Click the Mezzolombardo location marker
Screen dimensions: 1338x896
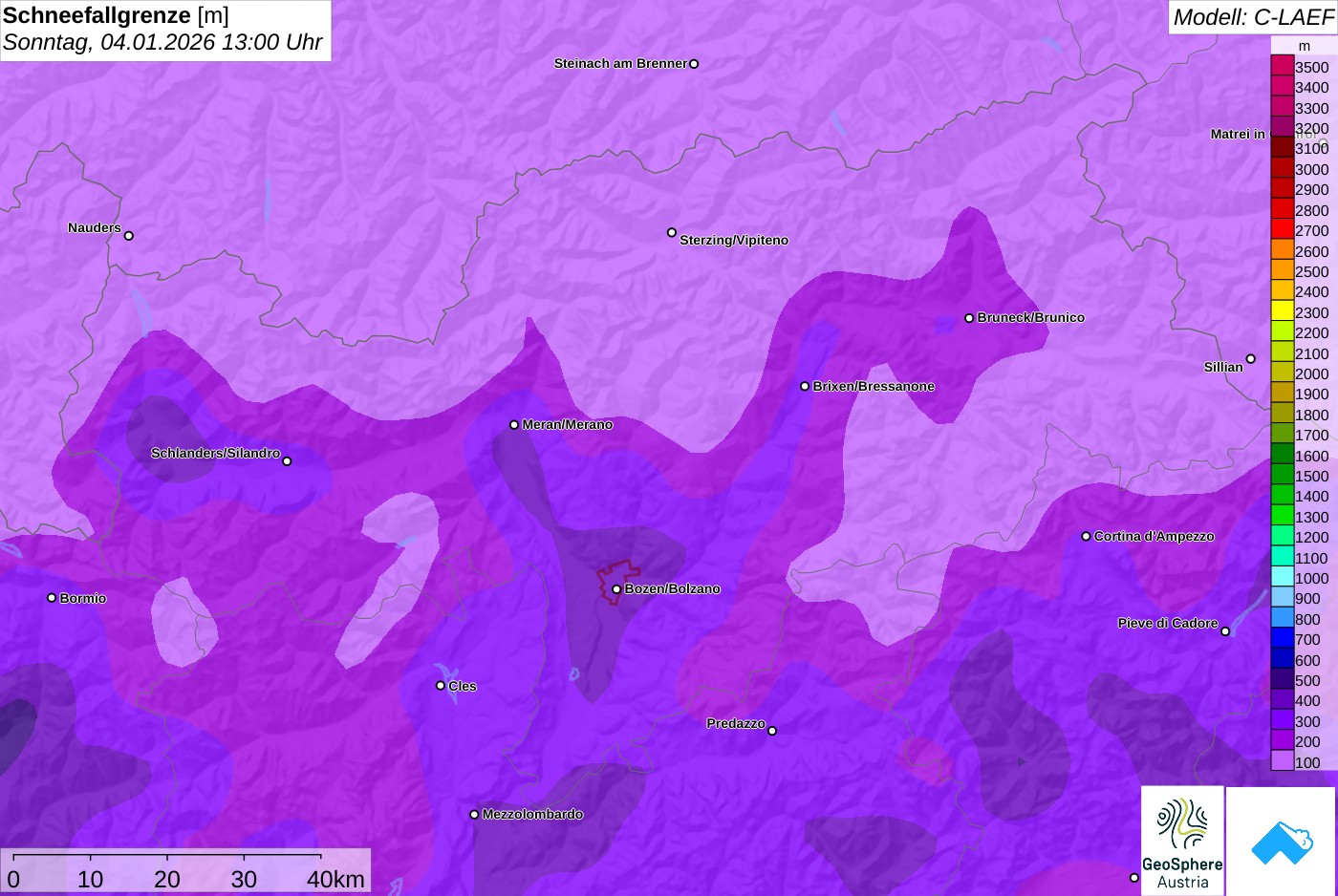click(474, 815)
